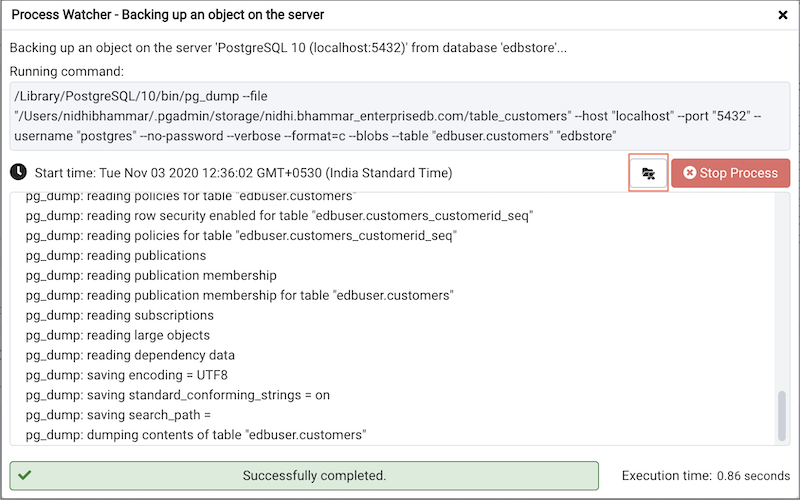Click the 'dumping contents of table' log line

(x=196, y=435)
